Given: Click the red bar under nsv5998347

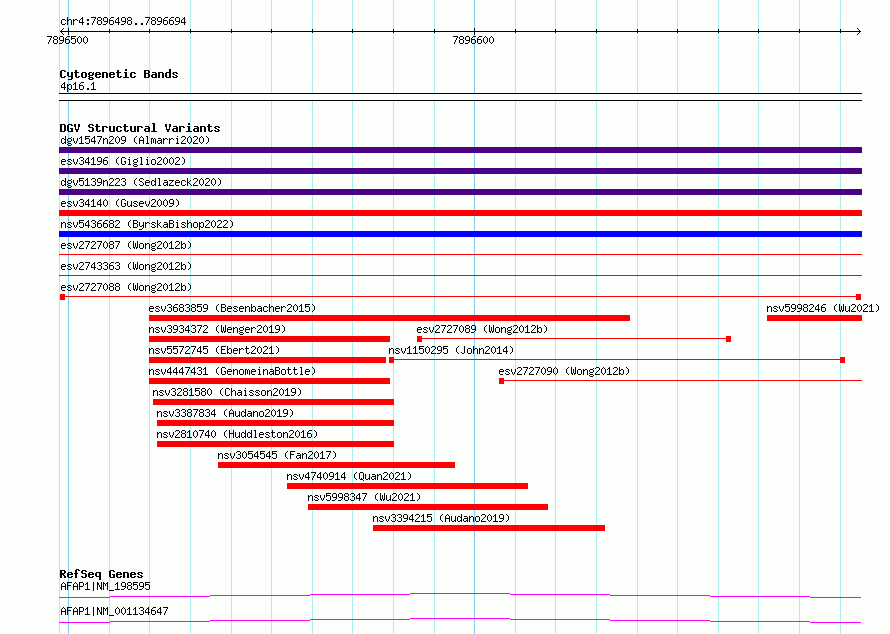Looking at the screenshot, I should (428, 507).
